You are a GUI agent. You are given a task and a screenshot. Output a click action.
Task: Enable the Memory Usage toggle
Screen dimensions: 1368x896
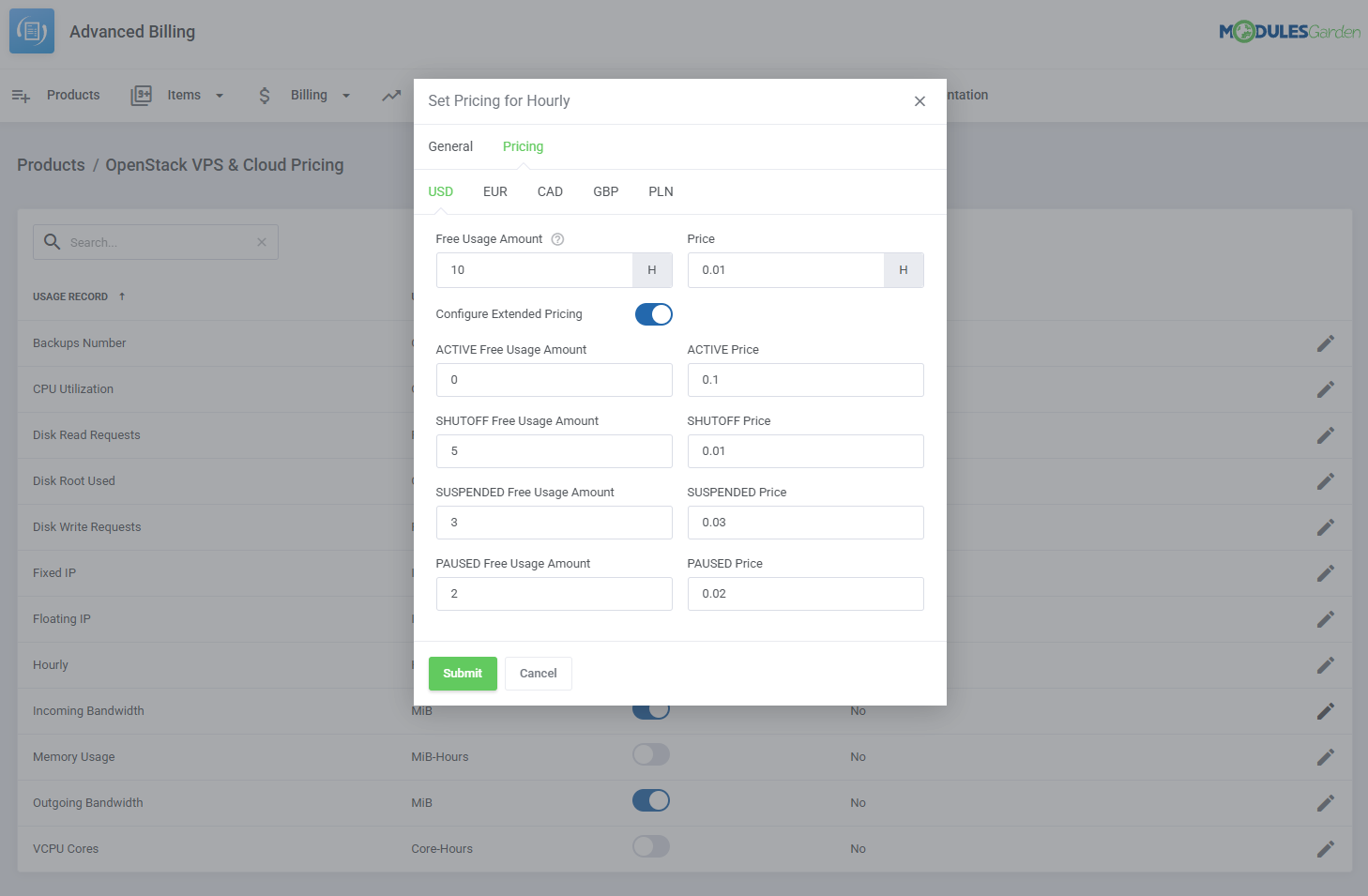tap(650, 754)
